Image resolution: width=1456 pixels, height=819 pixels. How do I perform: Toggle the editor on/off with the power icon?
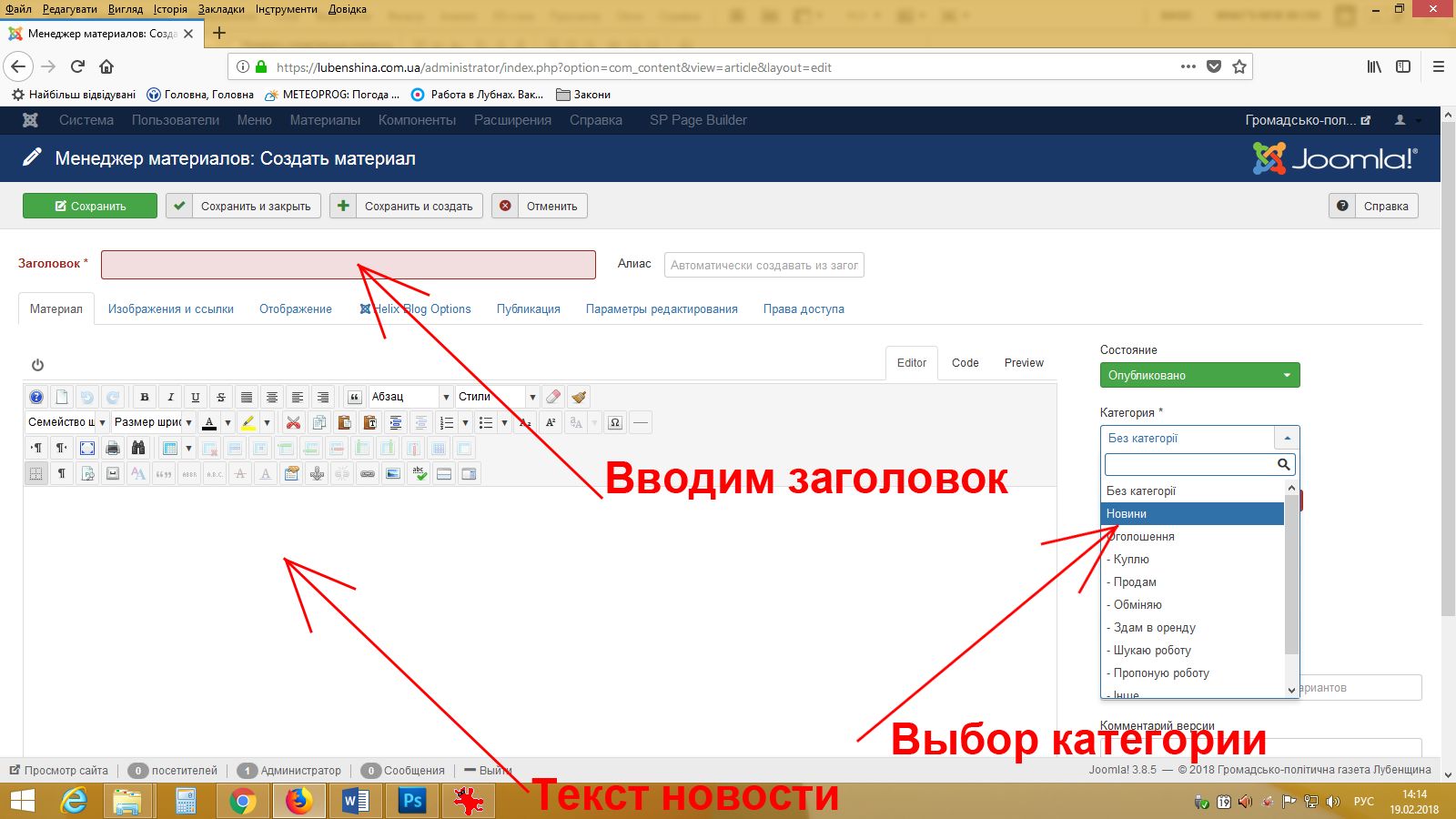pyautogui.click(x=37, y=365)
